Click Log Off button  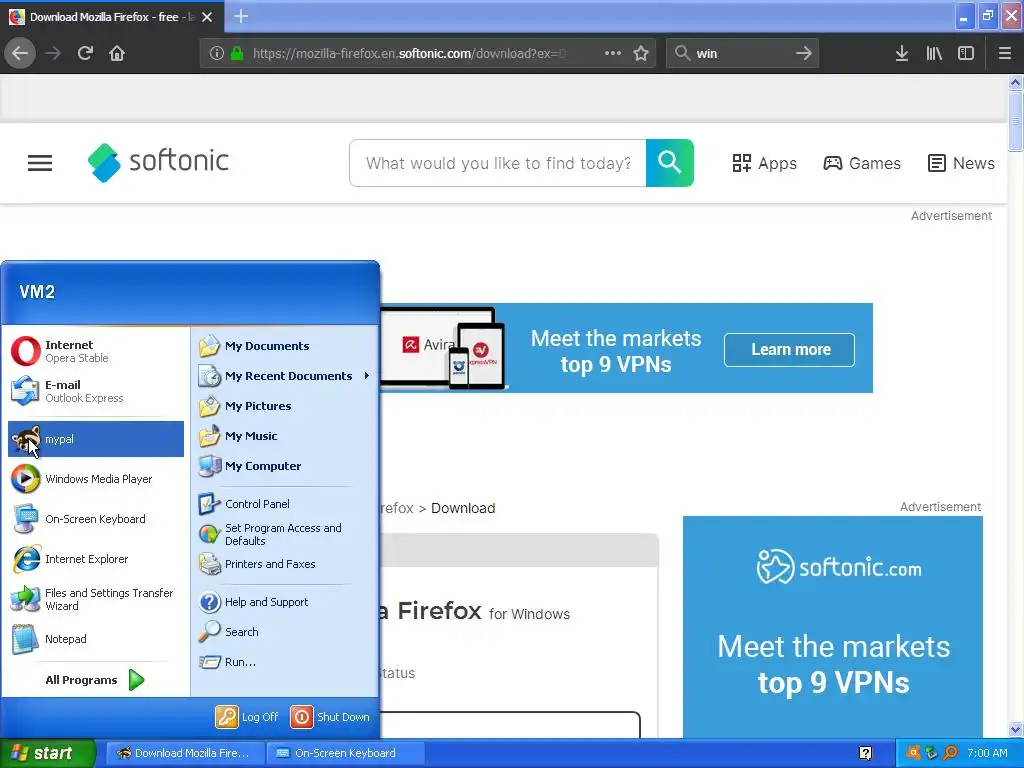(247, 716)
